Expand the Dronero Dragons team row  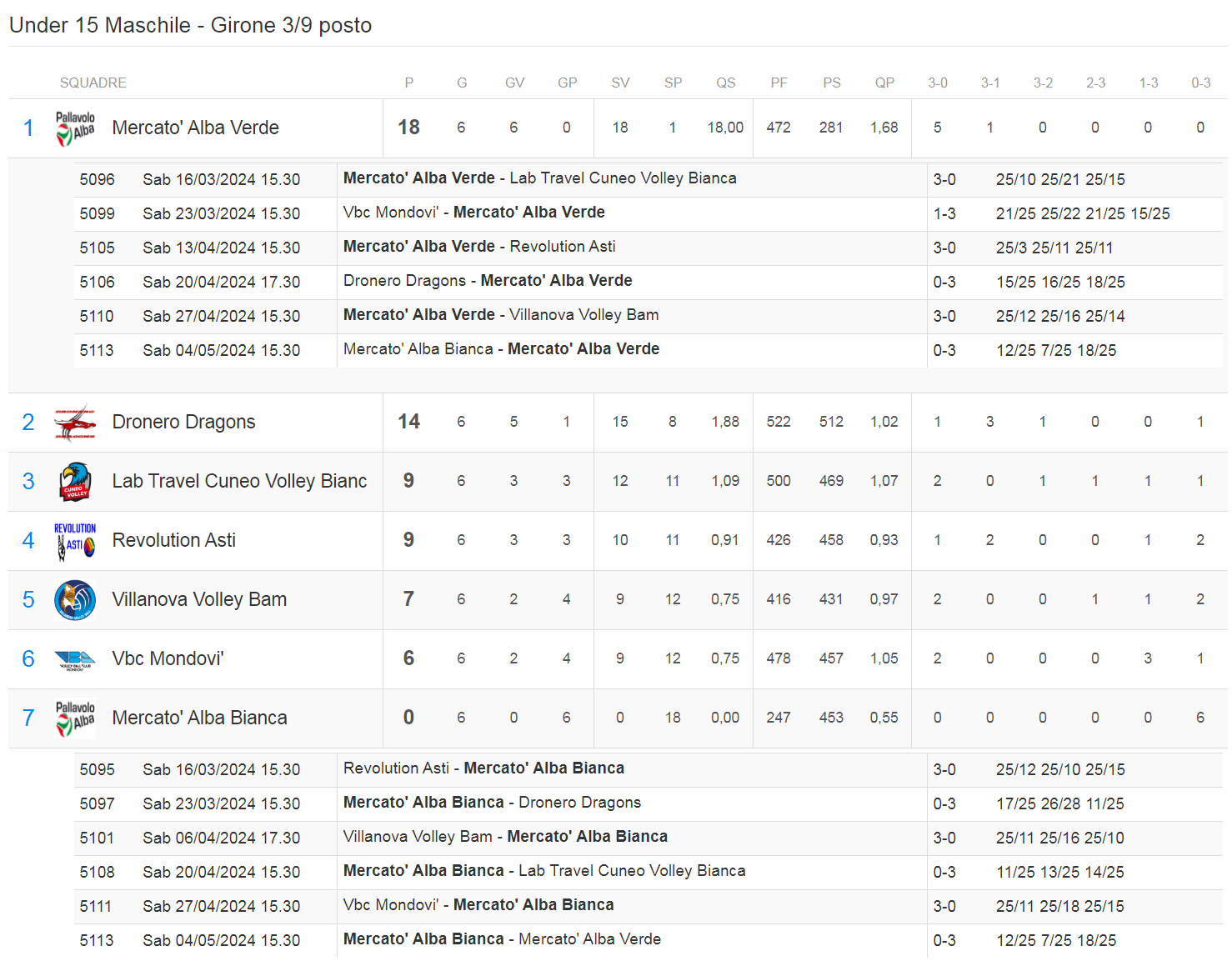coord(618,423)
